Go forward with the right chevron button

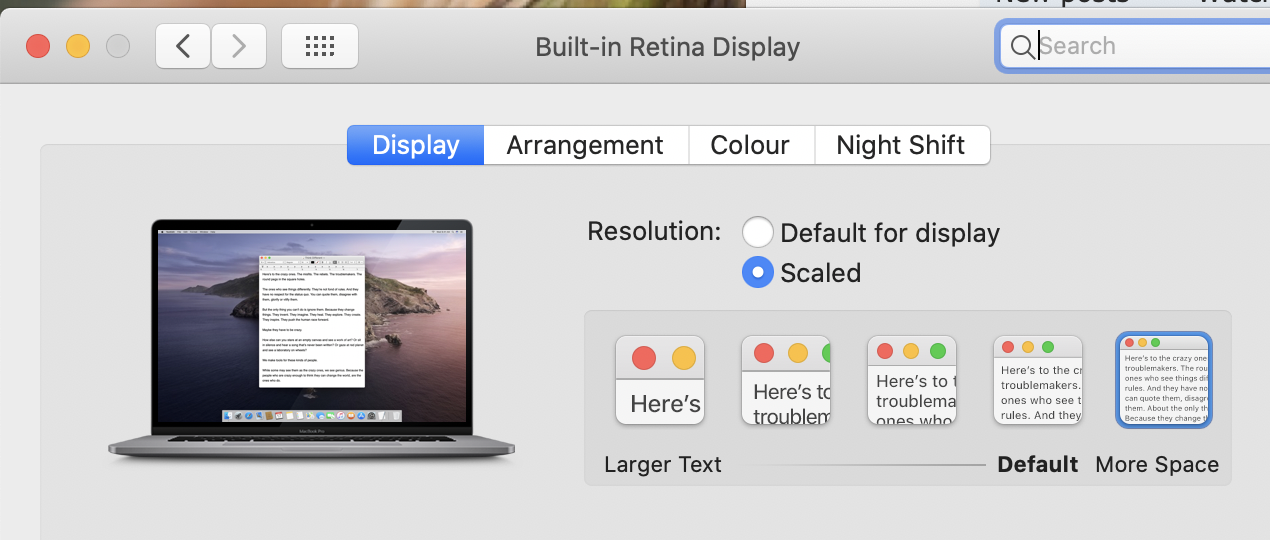click(238, 46)
